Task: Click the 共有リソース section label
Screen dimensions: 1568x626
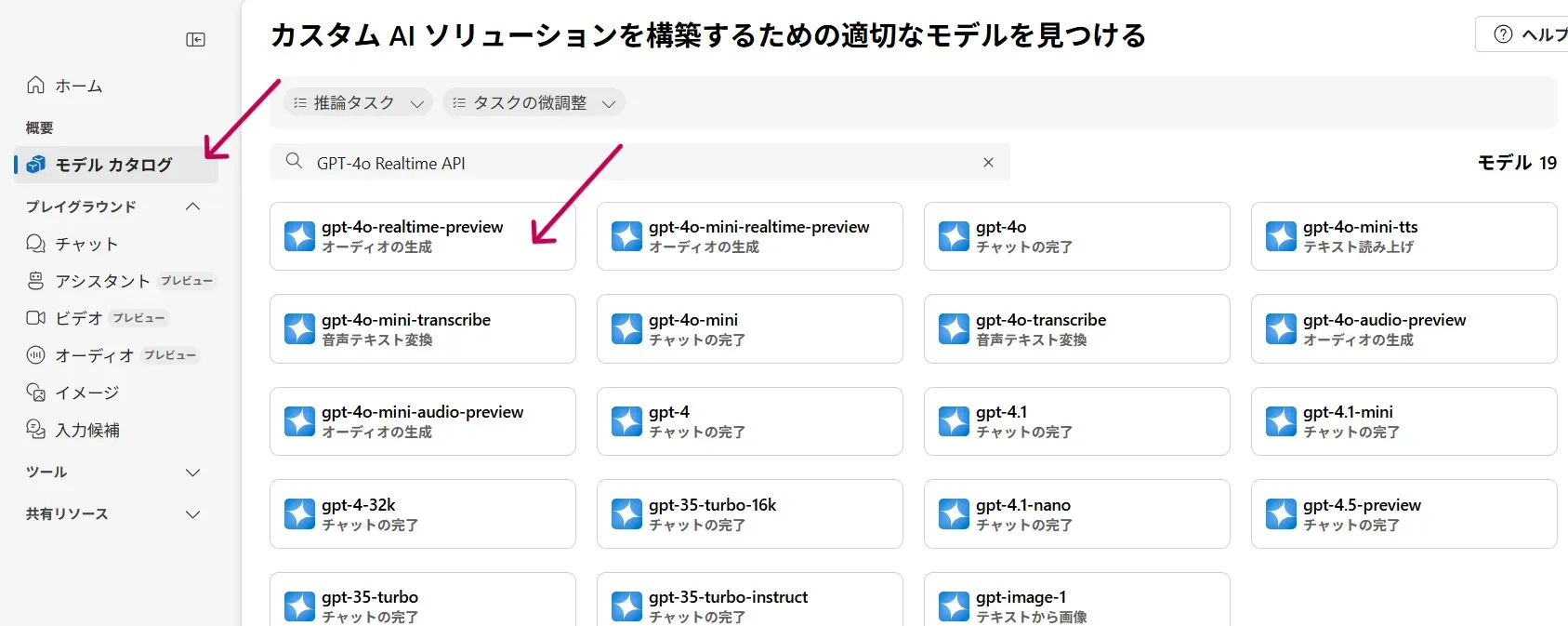Action: (67, 514)
